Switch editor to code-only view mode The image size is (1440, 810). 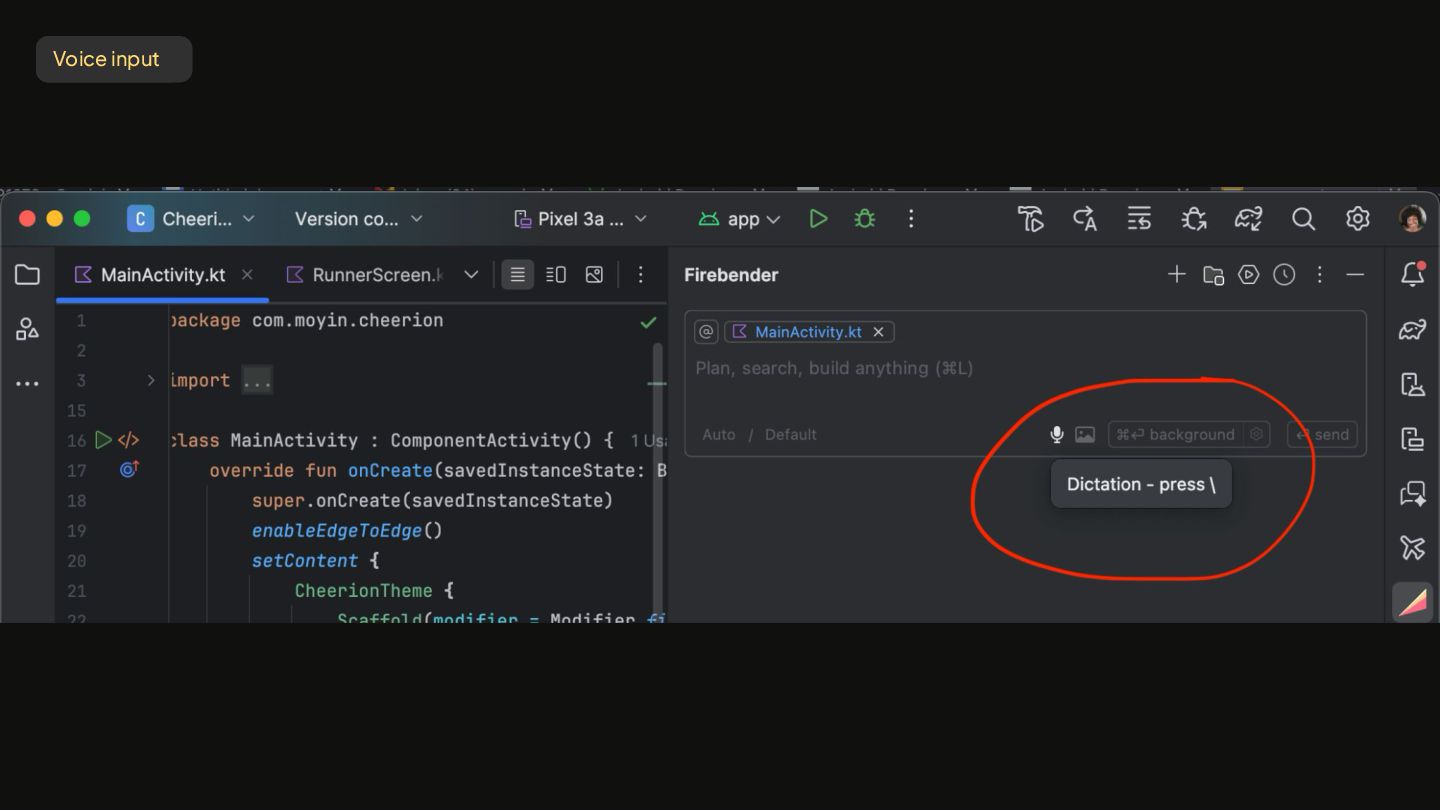[517, 275]
